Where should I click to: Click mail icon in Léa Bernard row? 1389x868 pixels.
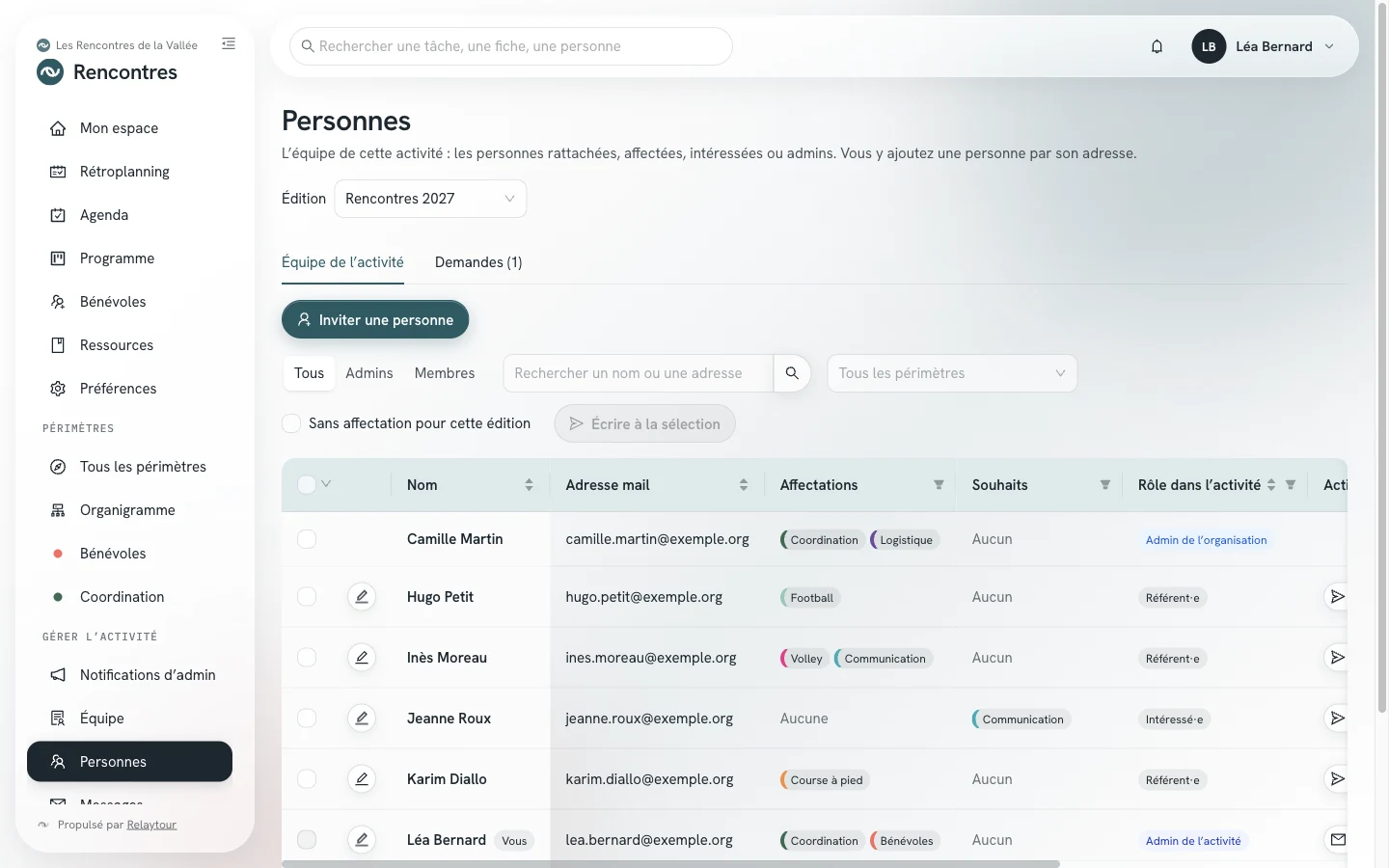coord(1337,840)
